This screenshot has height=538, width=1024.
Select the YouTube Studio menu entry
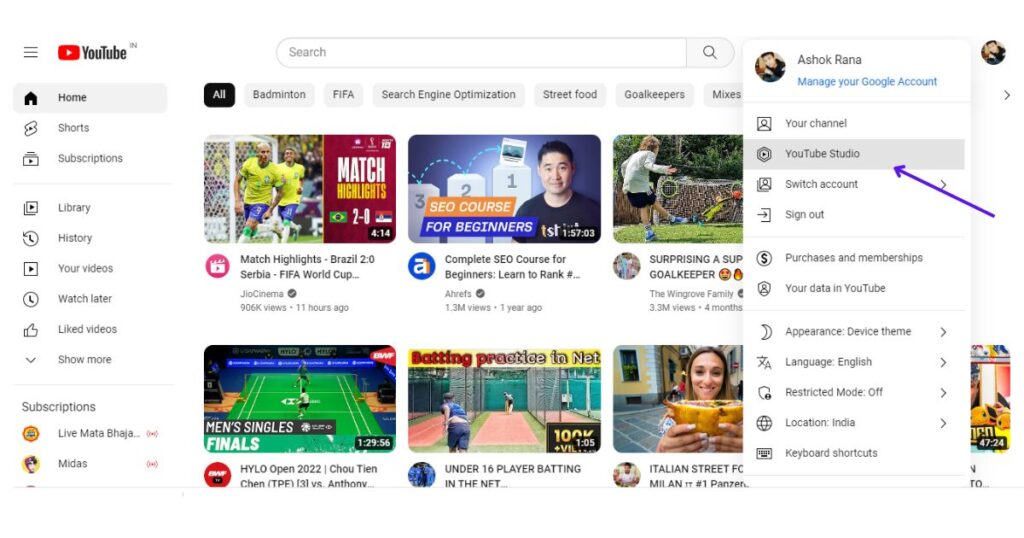pyautogui.click(x=854, y=154)
